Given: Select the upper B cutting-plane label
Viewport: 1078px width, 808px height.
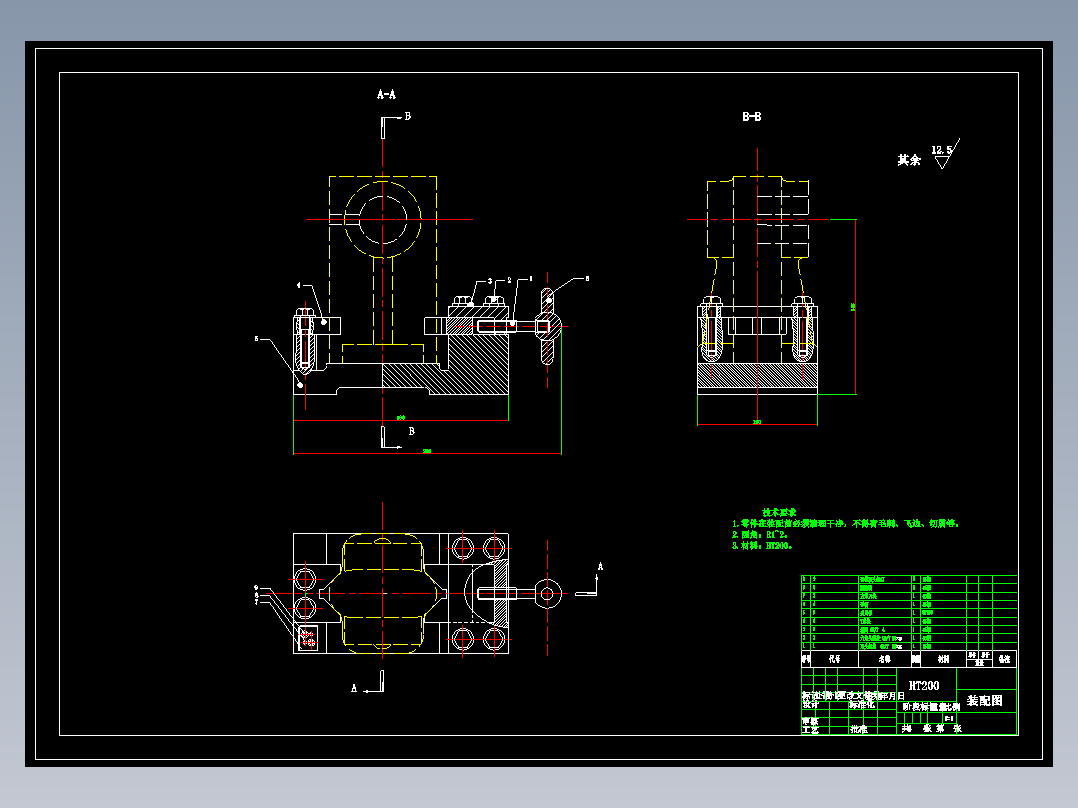Looking at the screenshot, I should coord(408,116).
